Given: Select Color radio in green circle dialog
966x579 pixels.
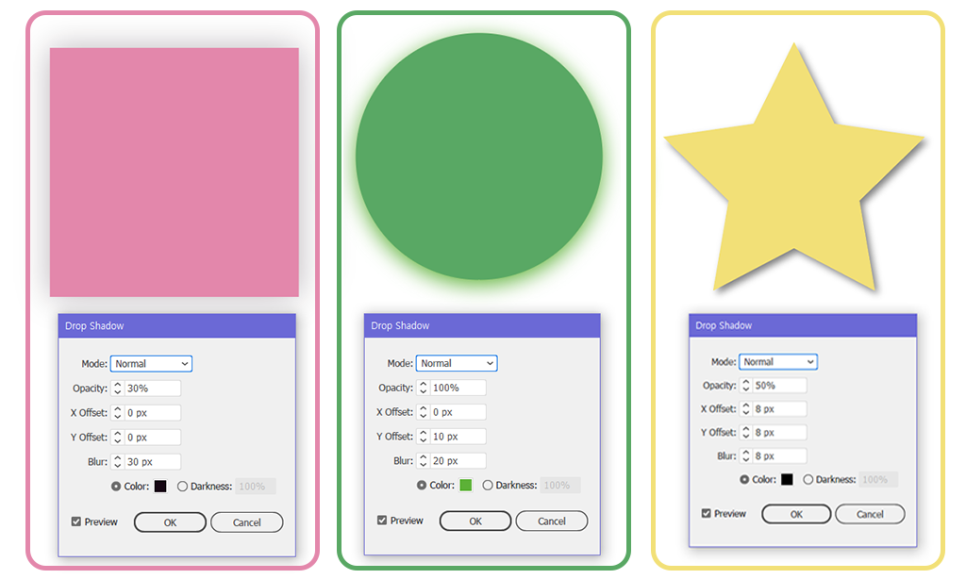Looking at the screenshot, I should coord(421,485).
